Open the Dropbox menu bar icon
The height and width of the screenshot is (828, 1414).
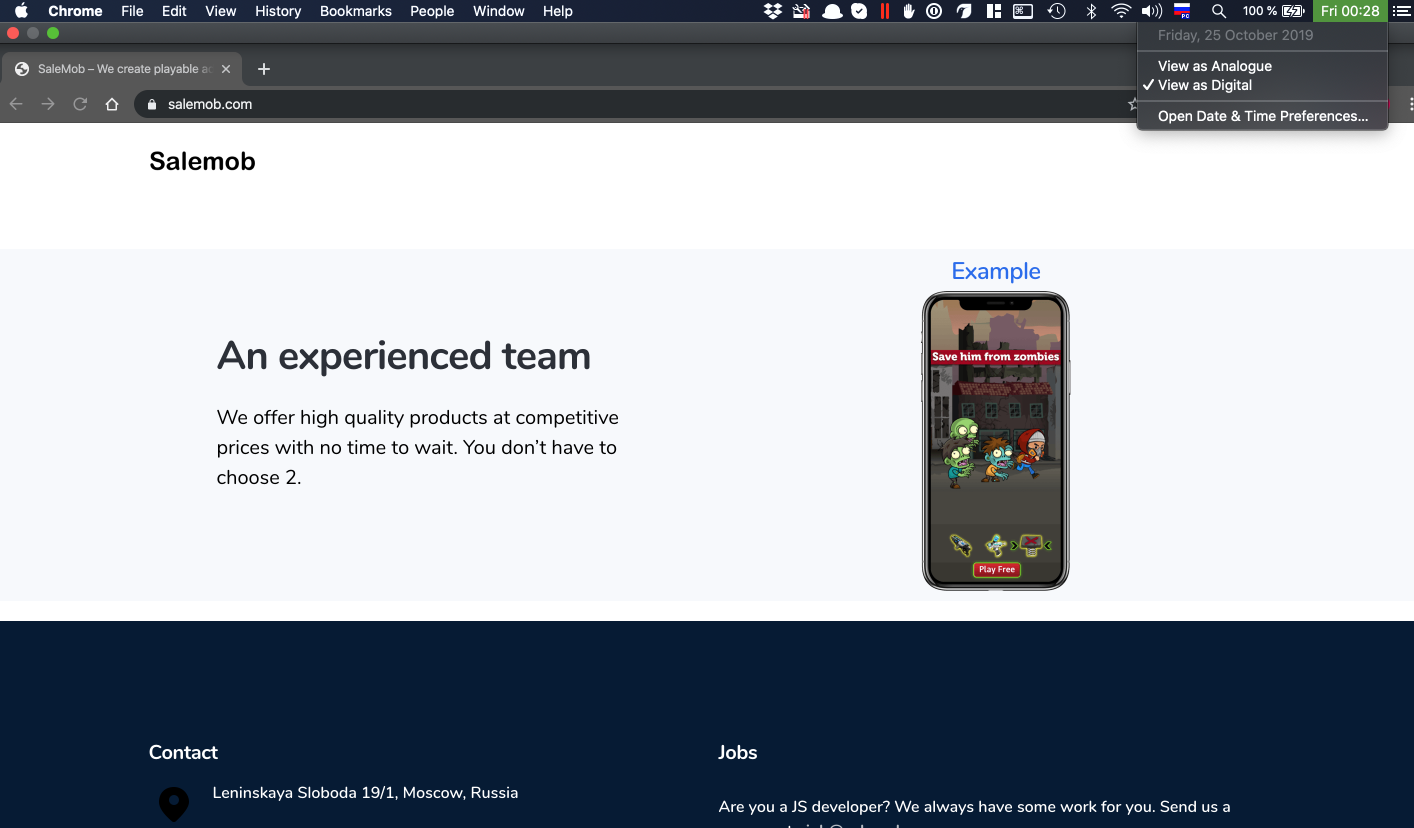(x=772, y=11)
